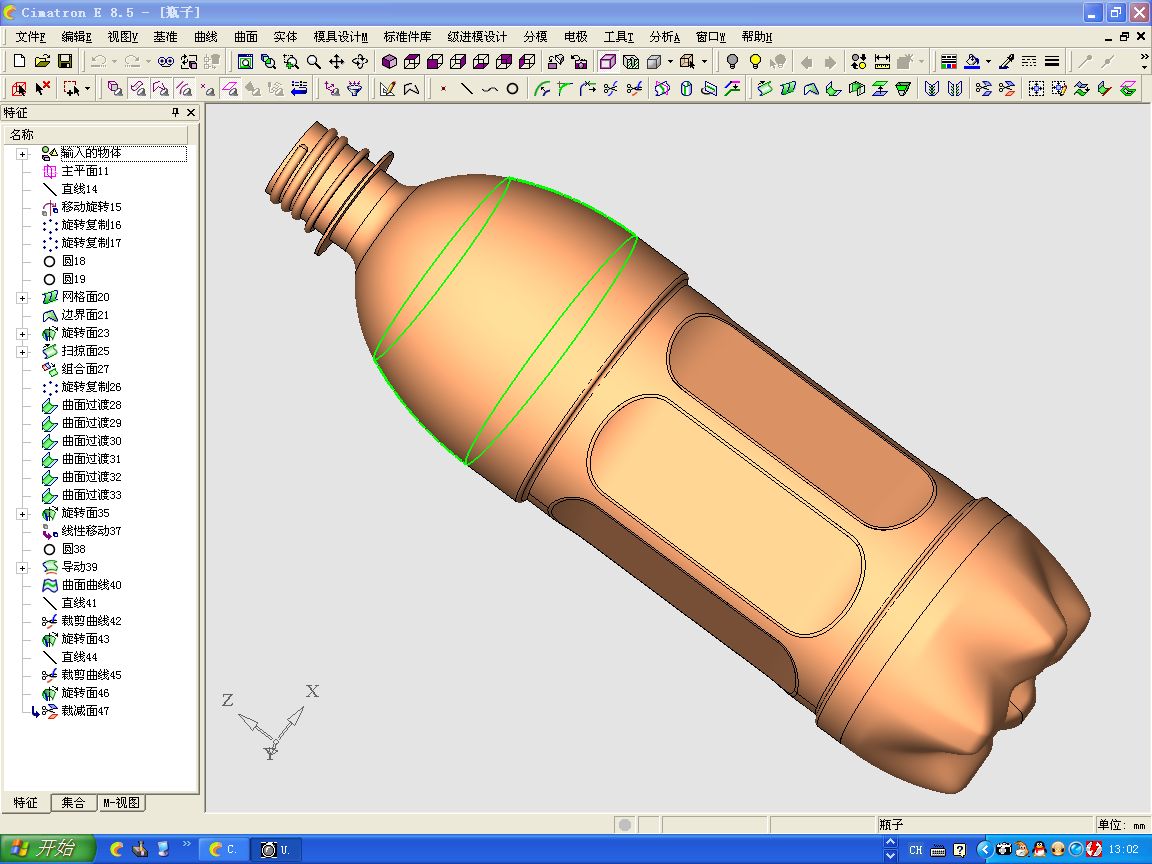Open the 曲面 menu
The height and width of the screenshot is (864, 1152).
(246, 37)
